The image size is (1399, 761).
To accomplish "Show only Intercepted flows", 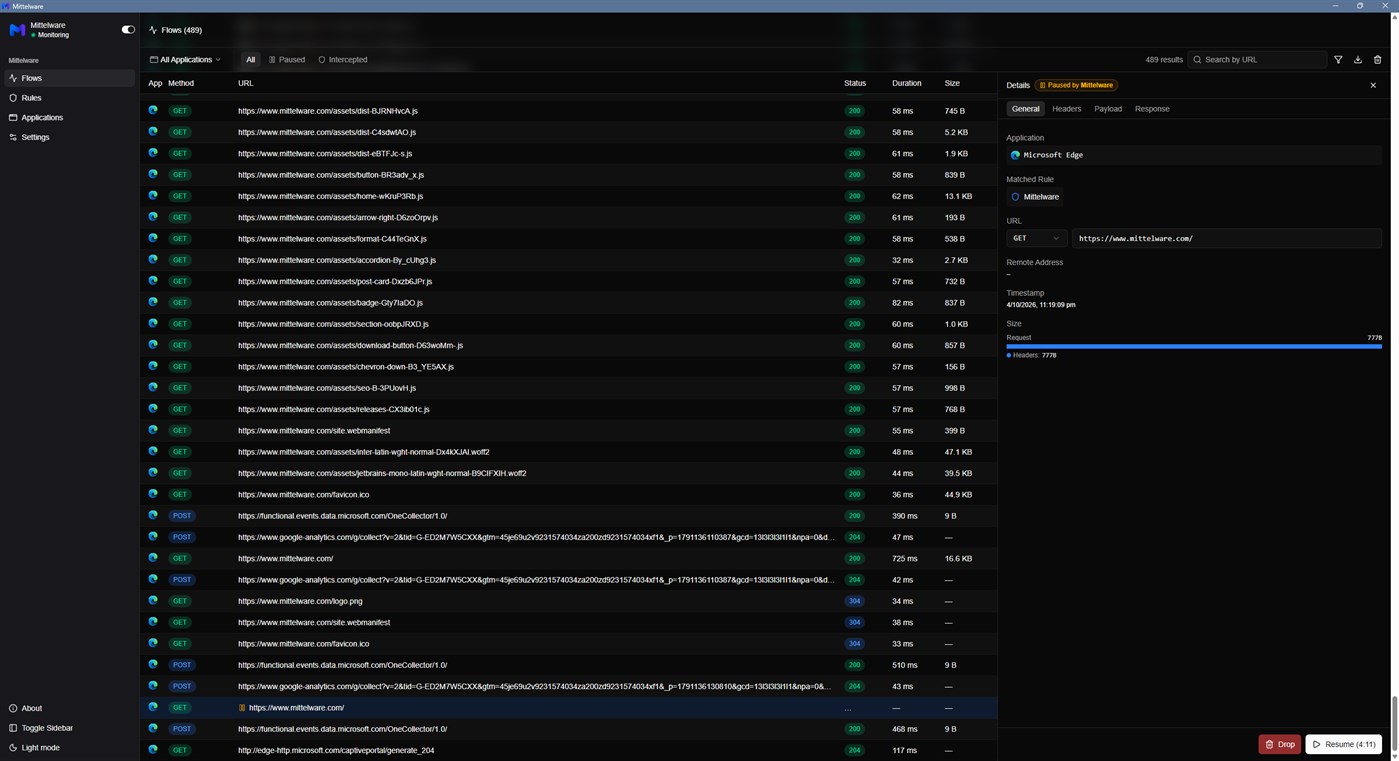I will [343, 60].
